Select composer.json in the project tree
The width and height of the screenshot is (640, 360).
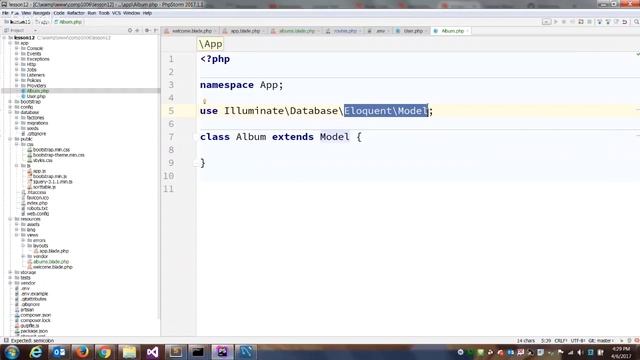36,315
